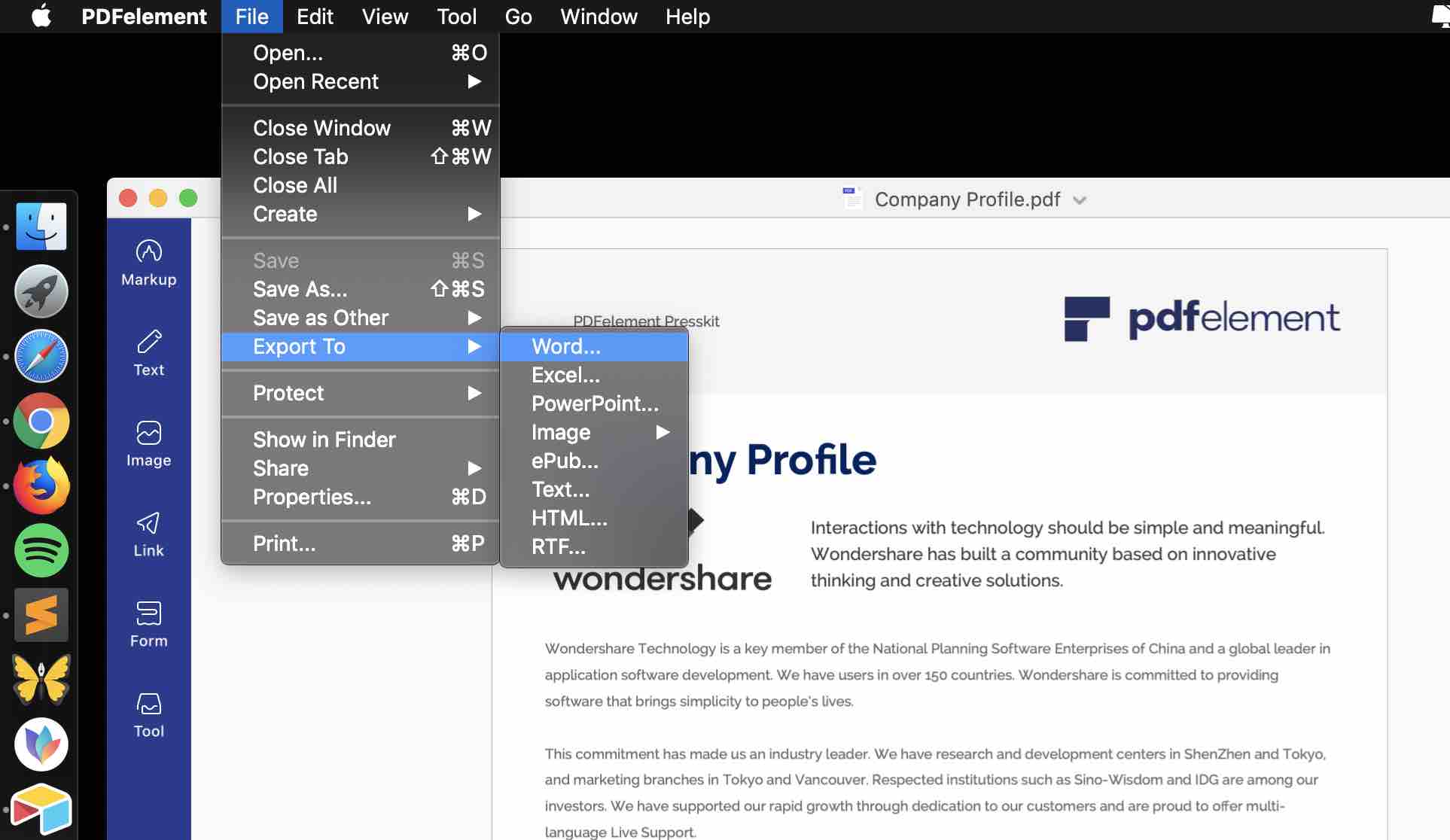The height and width of the screenshot is (840, 1450).
Task: Click the pdfelement logo in document
Action: [x=1202, y=319]
